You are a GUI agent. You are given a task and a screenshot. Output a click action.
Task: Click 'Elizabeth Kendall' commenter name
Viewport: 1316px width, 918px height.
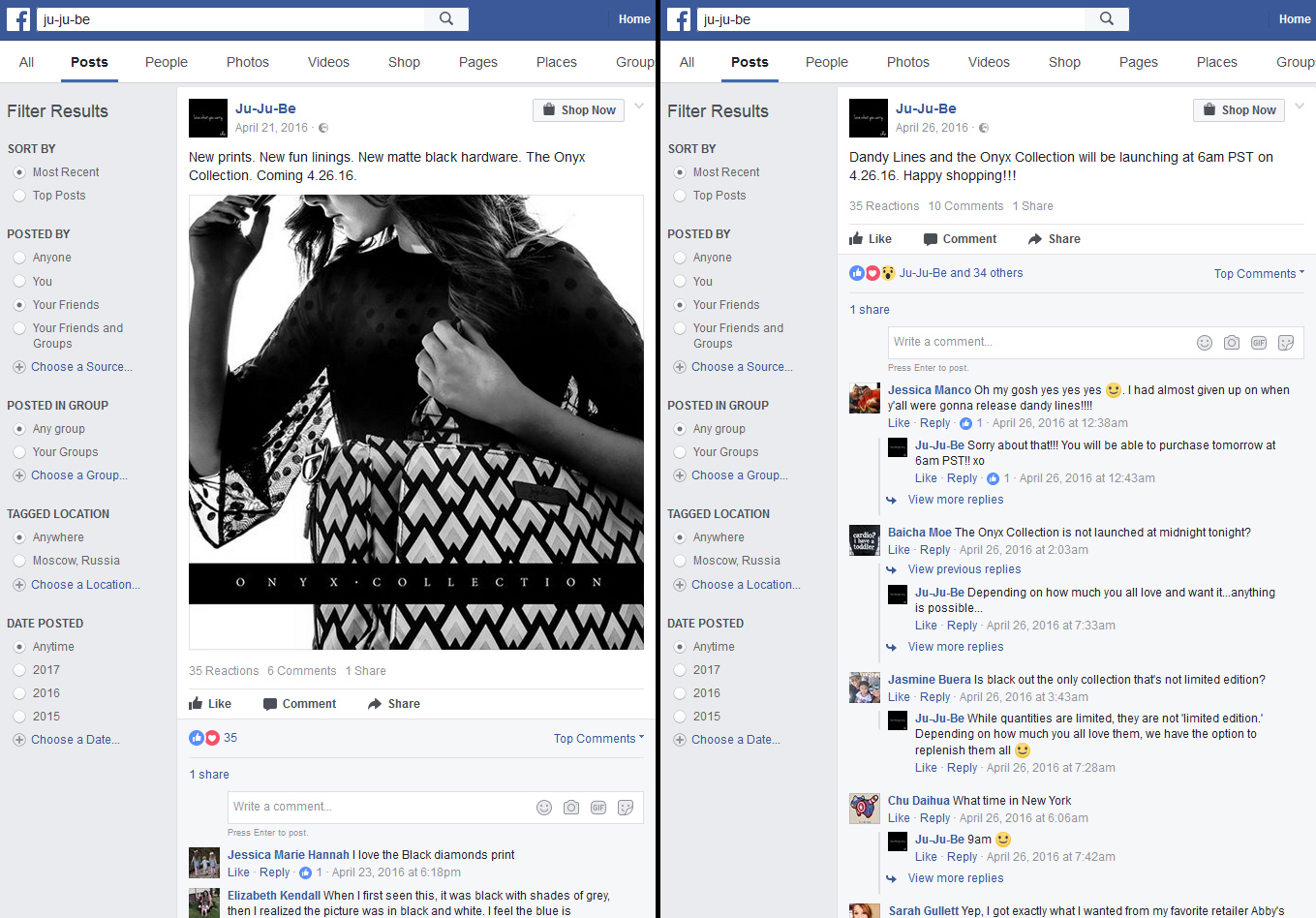tap(273, 896)
